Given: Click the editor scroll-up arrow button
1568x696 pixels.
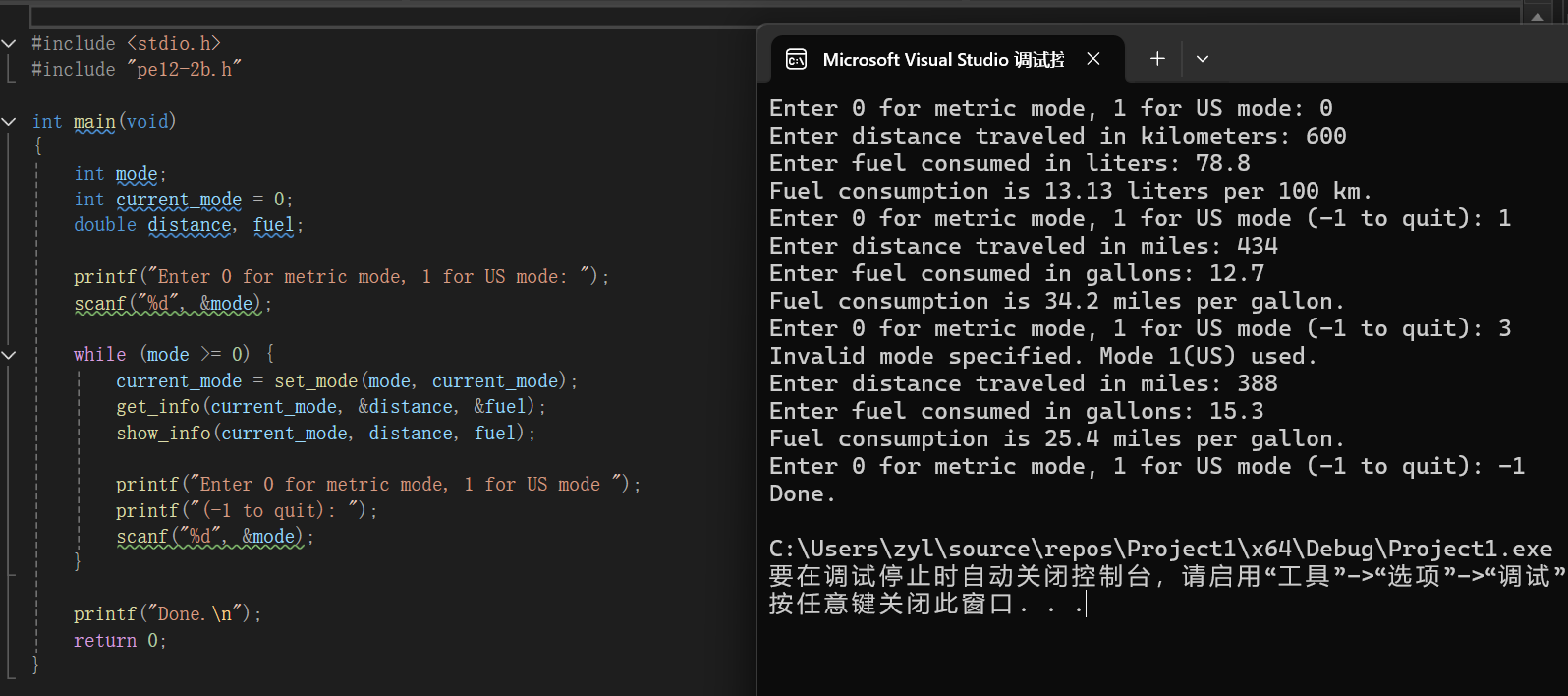Looking at the screenshot, I should (x=1537, y=16).
